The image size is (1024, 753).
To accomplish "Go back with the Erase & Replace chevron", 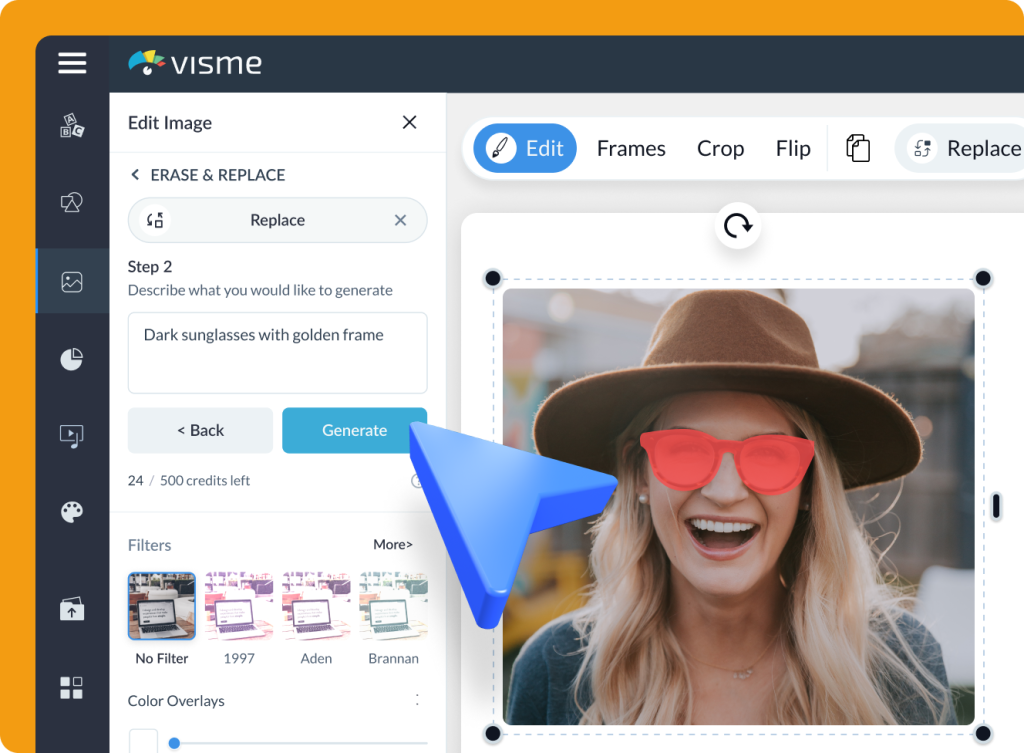I will coord(136,174).
